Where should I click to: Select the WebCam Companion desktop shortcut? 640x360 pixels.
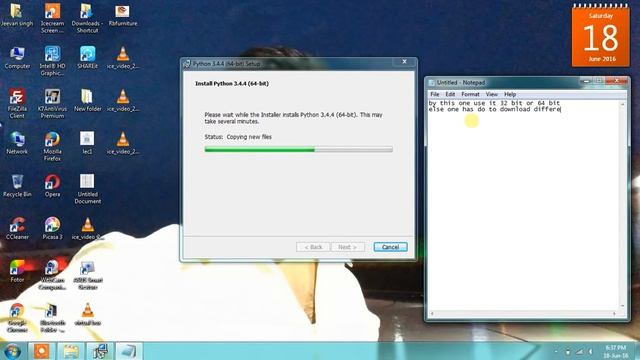click(x=52, y=275)
